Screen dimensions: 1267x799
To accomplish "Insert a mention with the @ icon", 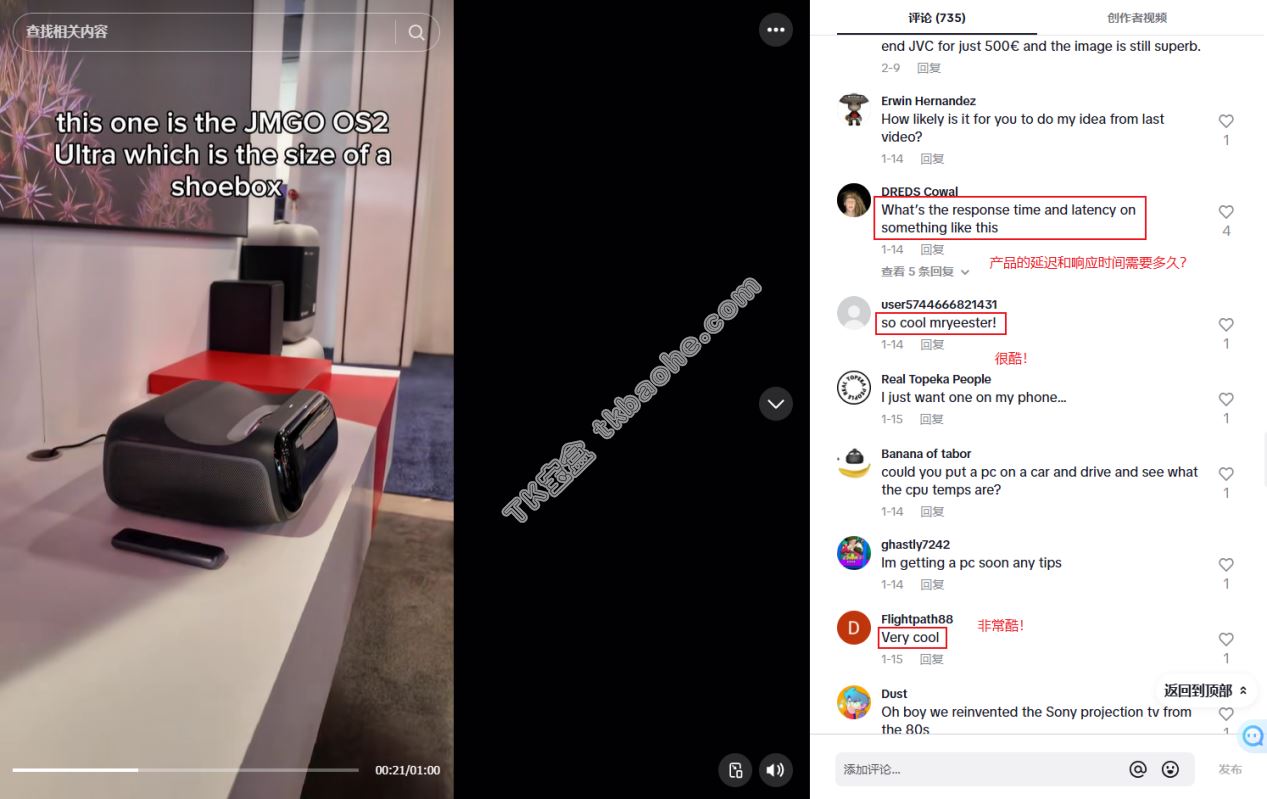I will coord(1138,769).
